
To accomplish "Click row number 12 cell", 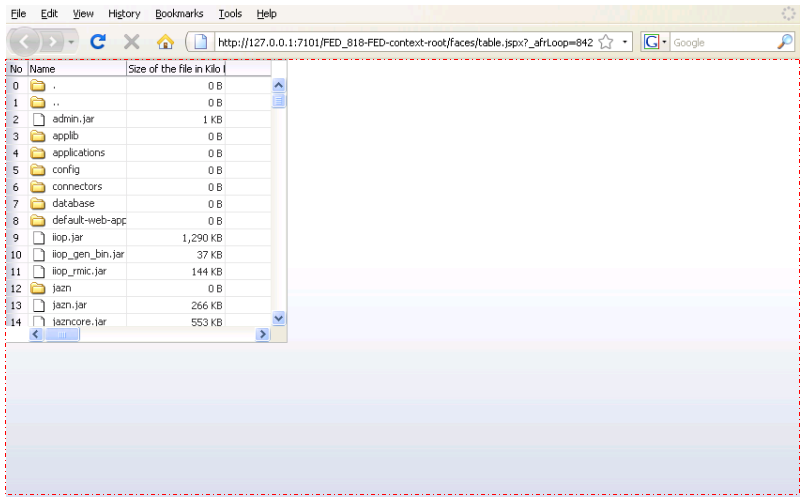I will pos(16,289).
